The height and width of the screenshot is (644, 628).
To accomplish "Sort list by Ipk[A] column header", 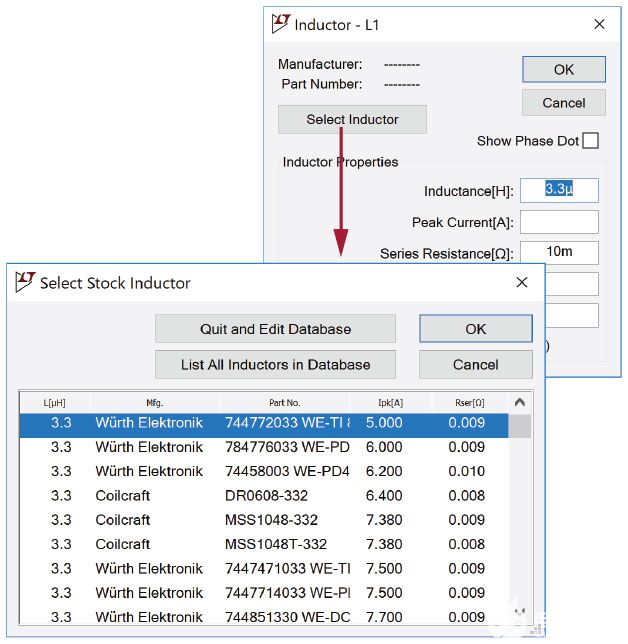I will 388,402.
